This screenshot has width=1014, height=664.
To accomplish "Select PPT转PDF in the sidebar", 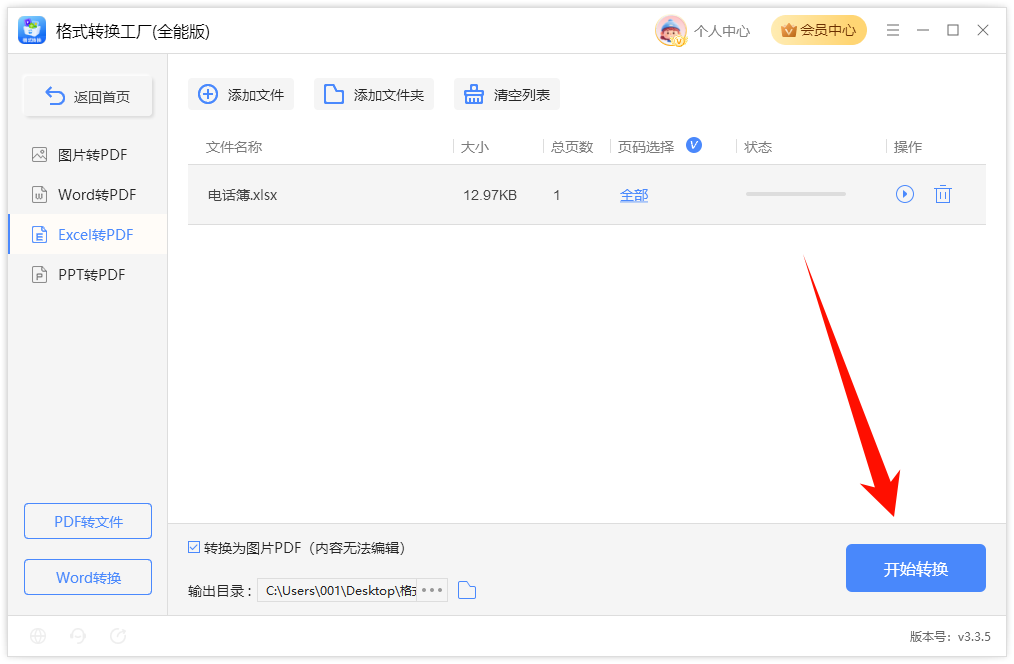I will (x=88, y=275).
